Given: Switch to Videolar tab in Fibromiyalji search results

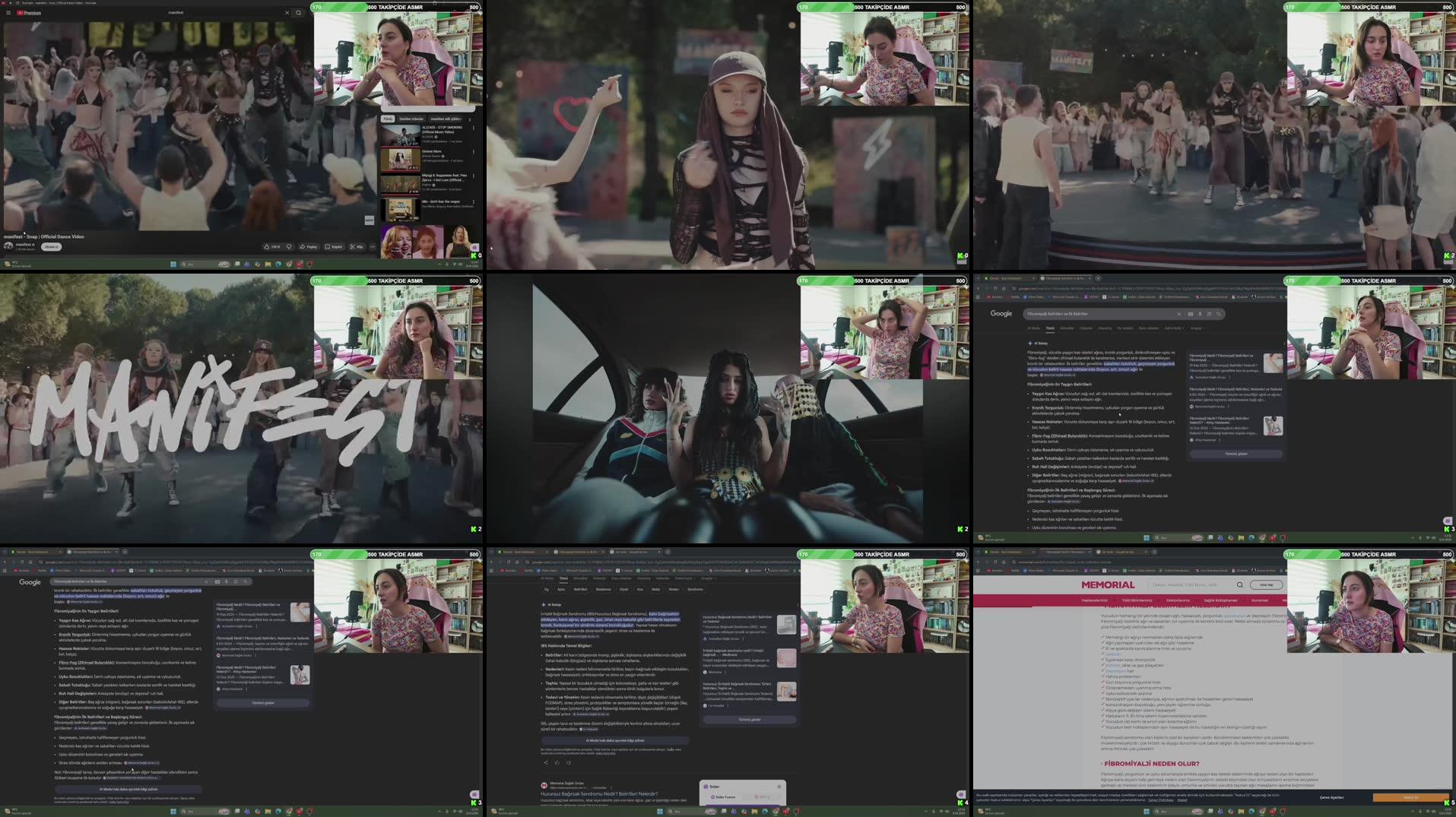Looking at the screenshot, I should click(x=1086, y=328).
